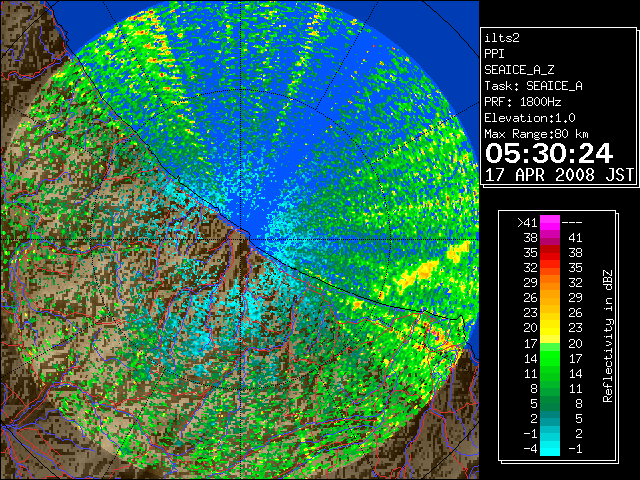Click the 'PPI' scan type label
640x480 pixels.
[494, 54]
